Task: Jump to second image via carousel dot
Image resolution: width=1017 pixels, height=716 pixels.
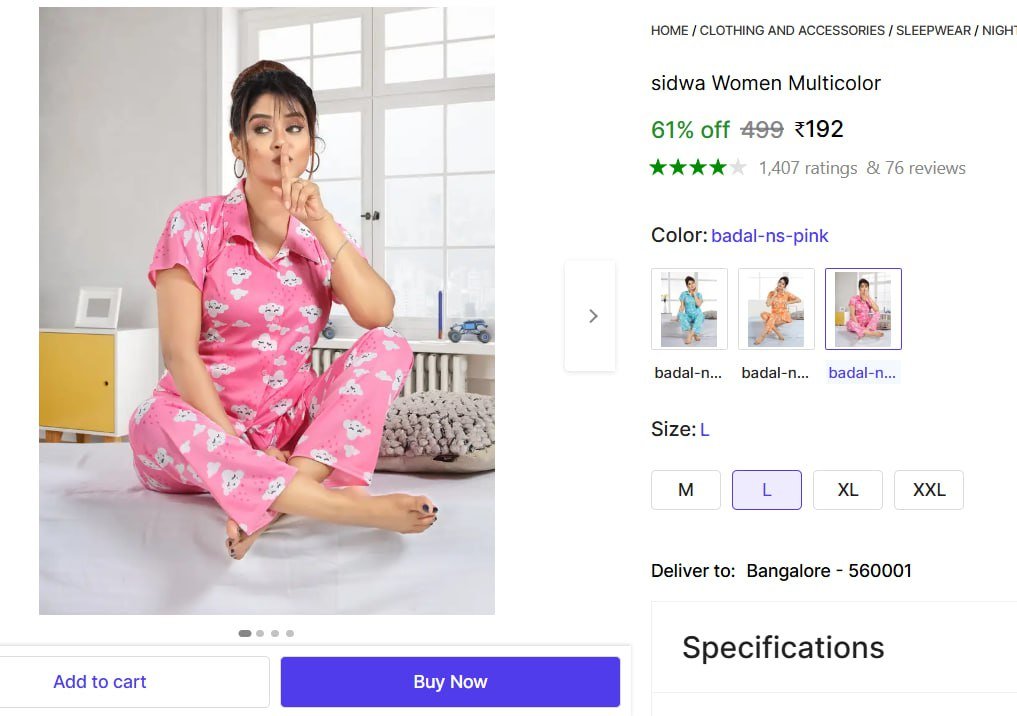Action: [260, 633]
